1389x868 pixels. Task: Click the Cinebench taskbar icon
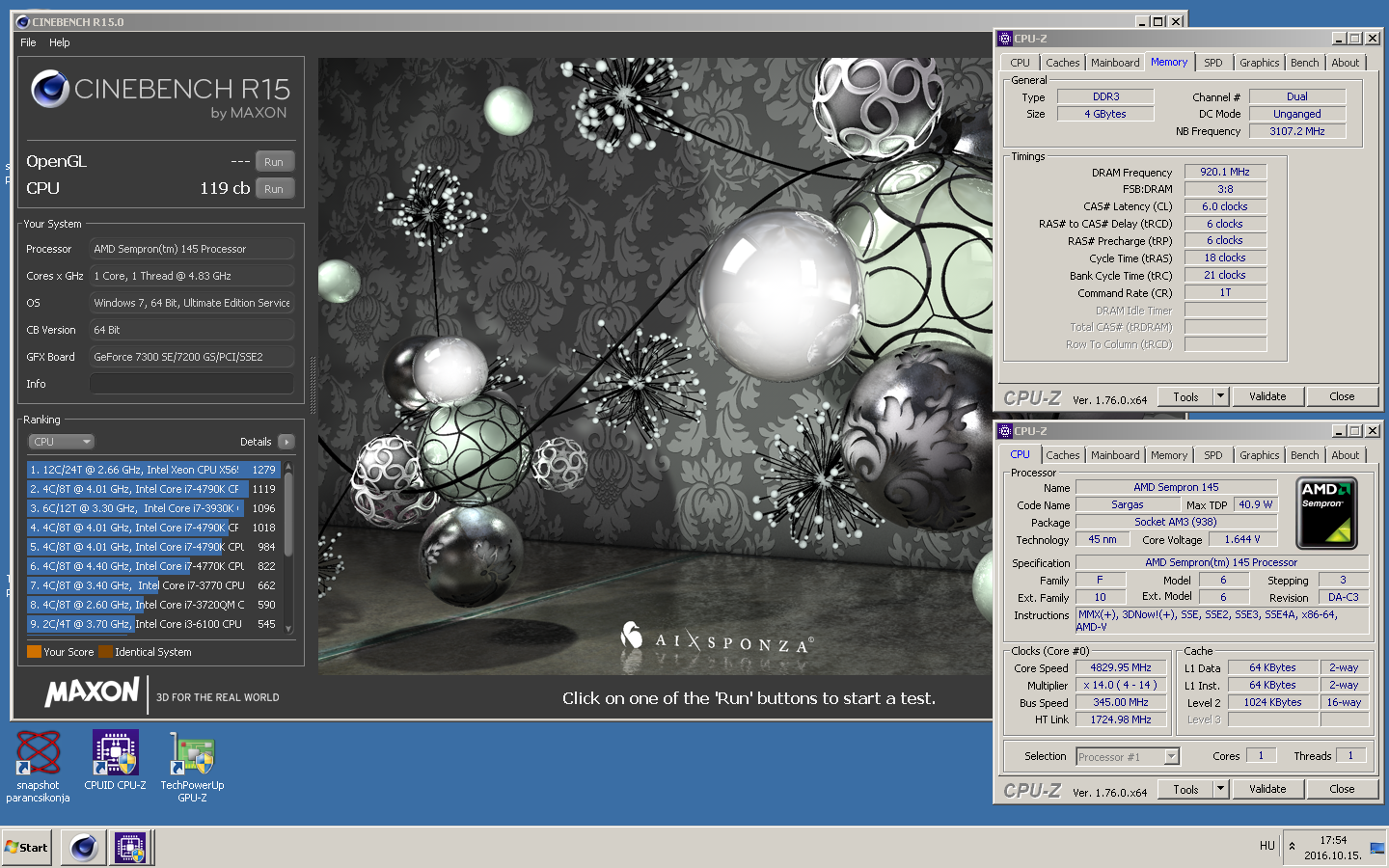pyautogui.click(x=84, y=848)
